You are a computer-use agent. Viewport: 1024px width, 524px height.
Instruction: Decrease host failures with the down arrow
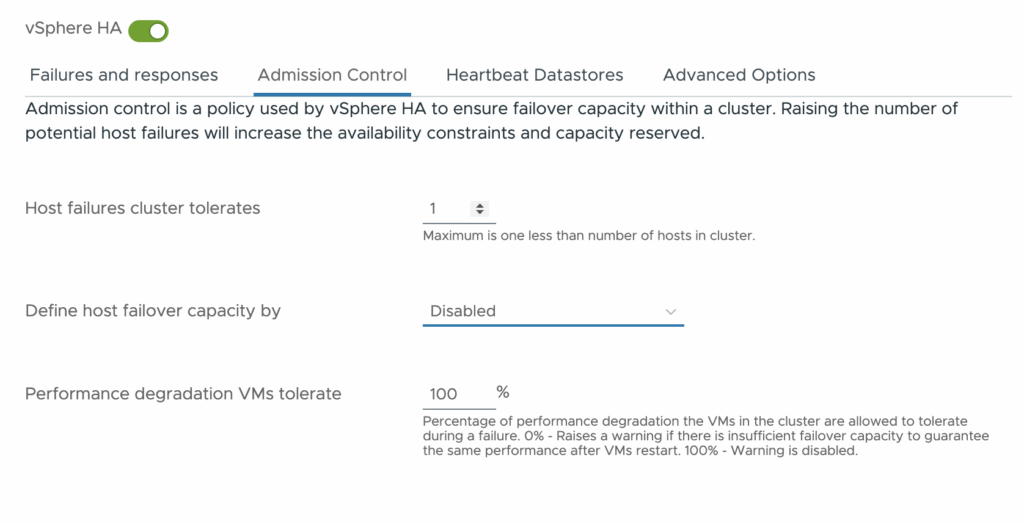click(480, 212)
